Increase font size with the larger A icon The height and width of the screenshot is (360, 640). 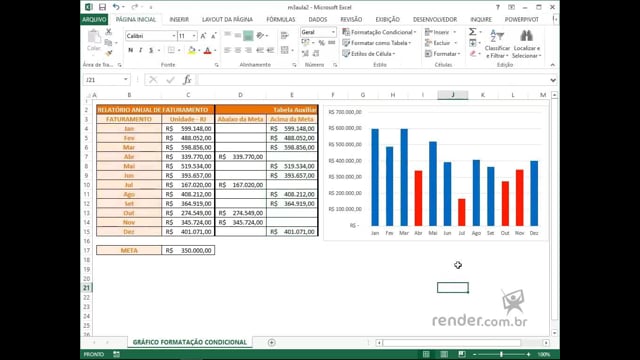[x=203, y=36]
